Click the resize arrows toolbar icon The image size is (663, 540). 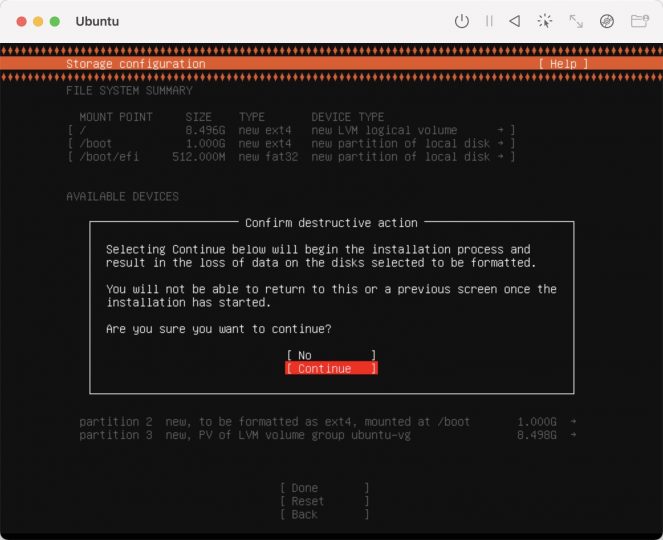pos(576,21)
